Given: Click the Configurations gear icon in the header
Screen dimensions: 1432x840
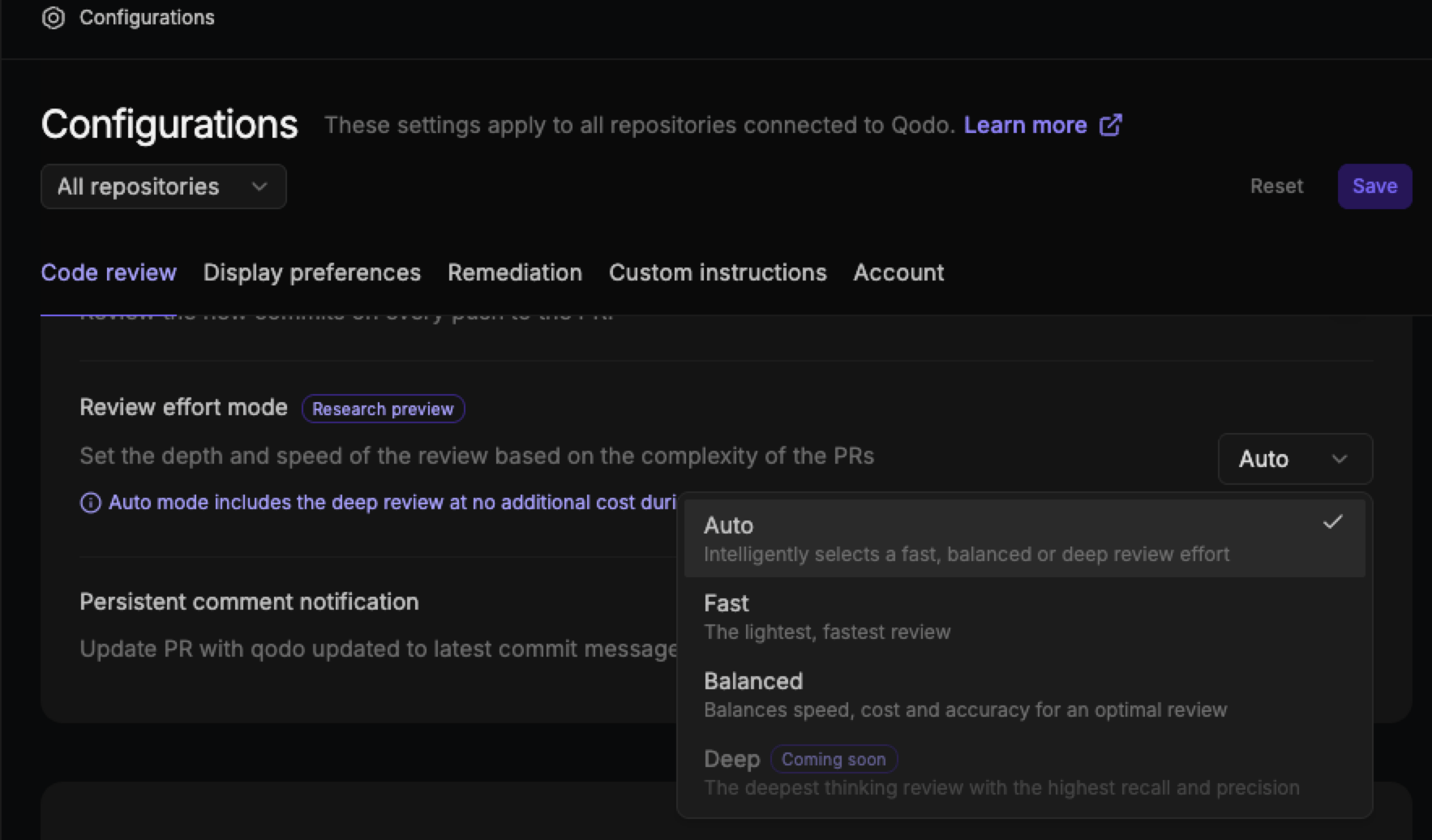Looking at the screenshot, I should pyautogui.click(x=54, y=18).
